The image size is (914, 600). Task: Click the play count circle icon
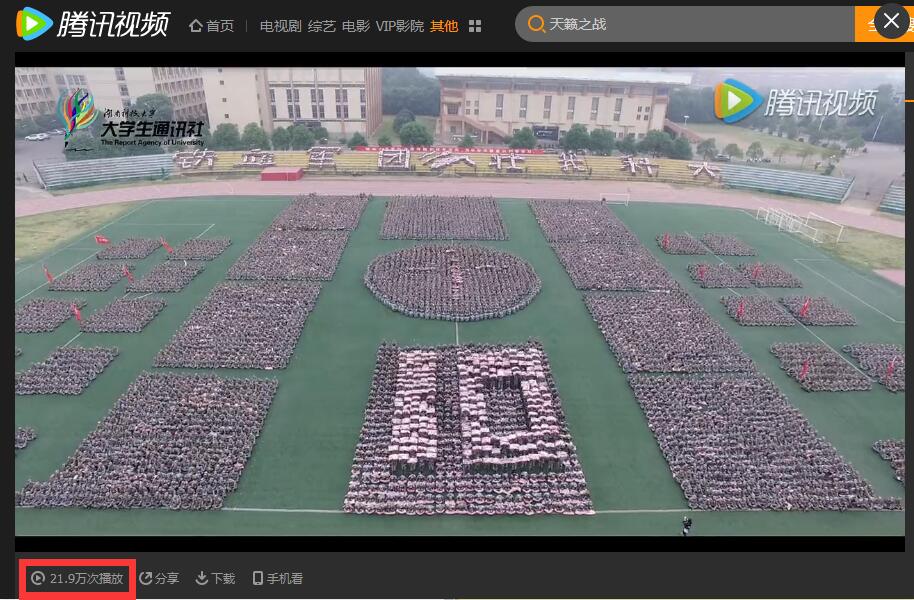click(x=38, y=578)
